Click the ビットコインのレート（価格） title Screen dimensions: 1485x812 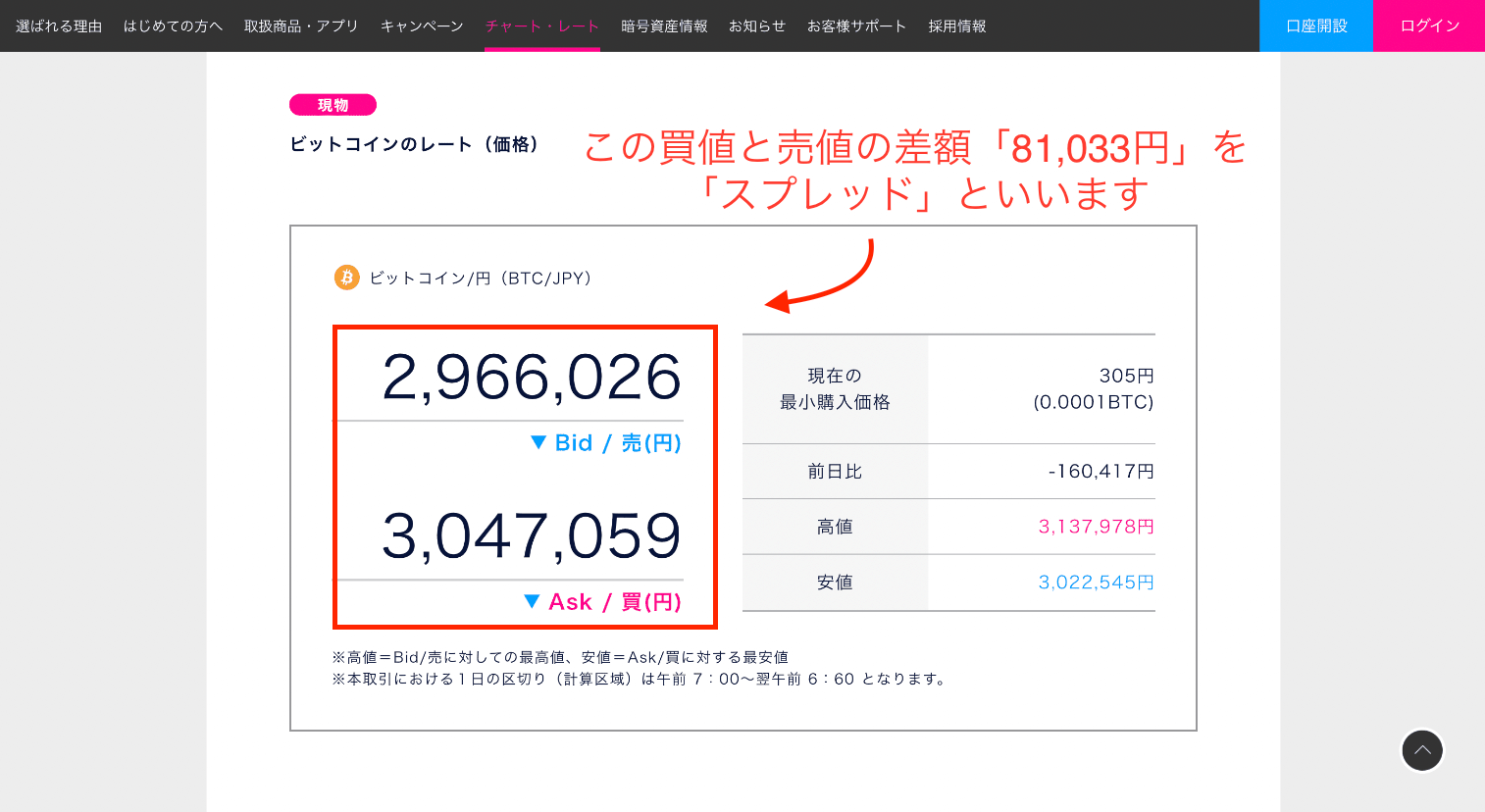point(415,144)
